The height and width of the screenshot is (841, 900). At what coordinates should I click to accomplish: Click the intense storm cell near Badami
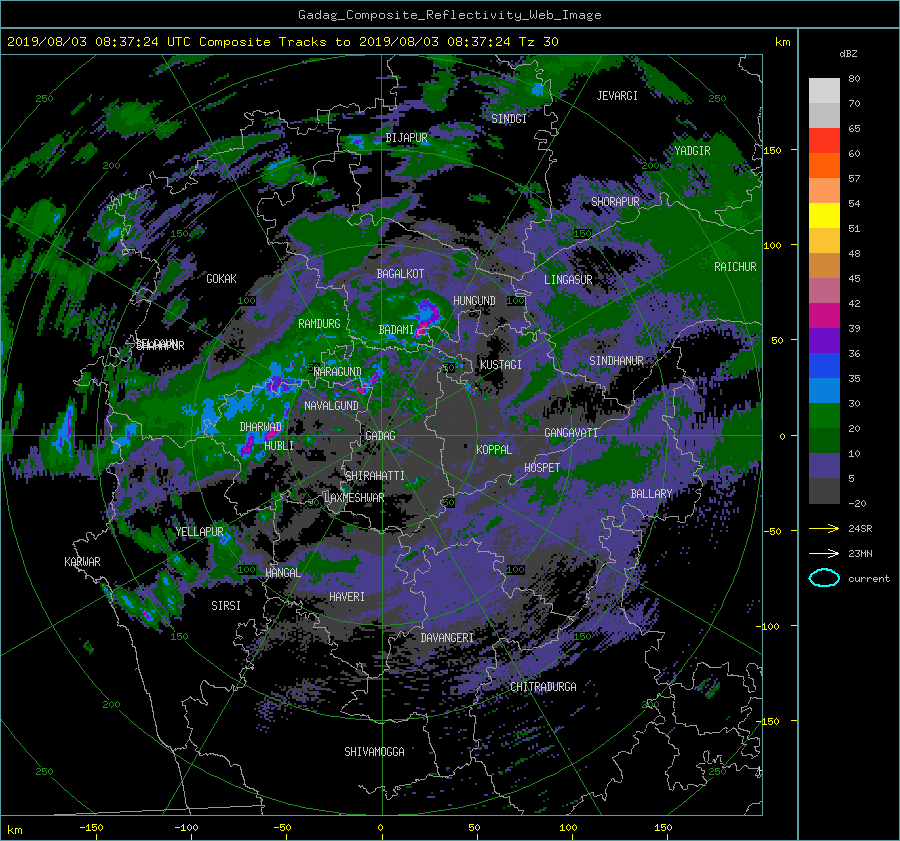426,316
